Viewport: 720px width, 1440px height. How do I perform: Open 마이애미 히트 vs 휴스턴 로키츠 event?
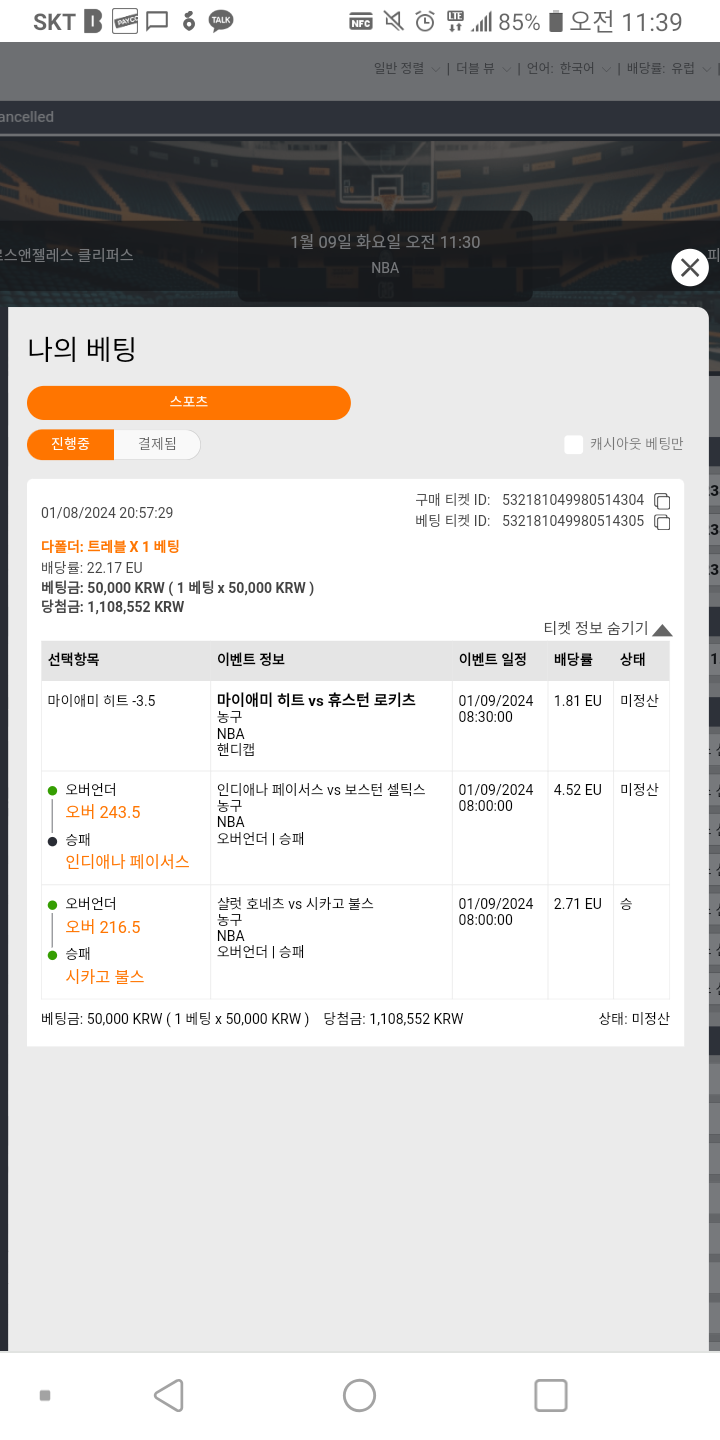[x=316, y=700]
